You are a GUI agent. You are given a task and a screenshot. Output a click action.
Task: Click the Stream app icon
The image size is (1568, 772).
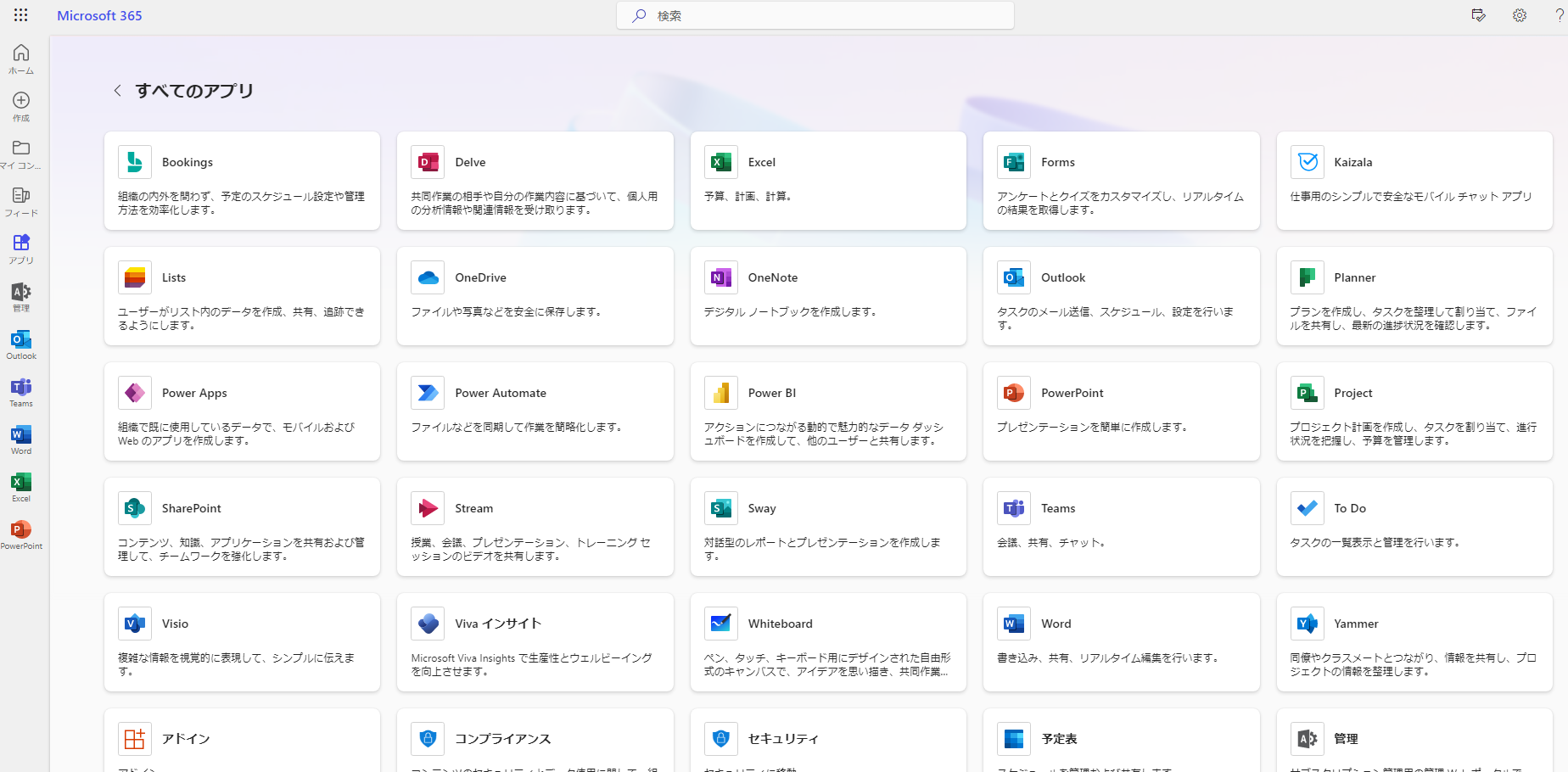pyautogui.click(x=428, y=508)
